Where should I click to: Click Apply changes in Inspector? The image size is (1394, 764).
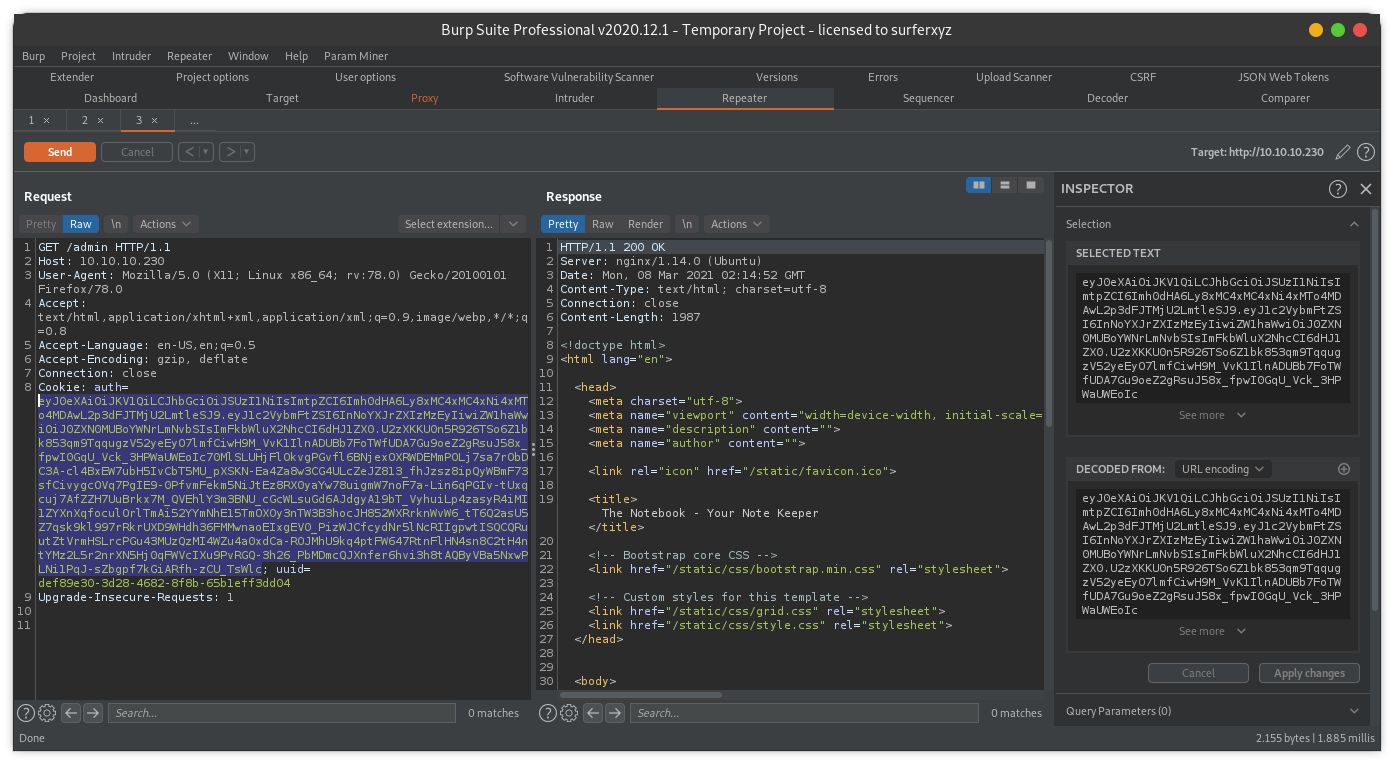coord(1309,673)
